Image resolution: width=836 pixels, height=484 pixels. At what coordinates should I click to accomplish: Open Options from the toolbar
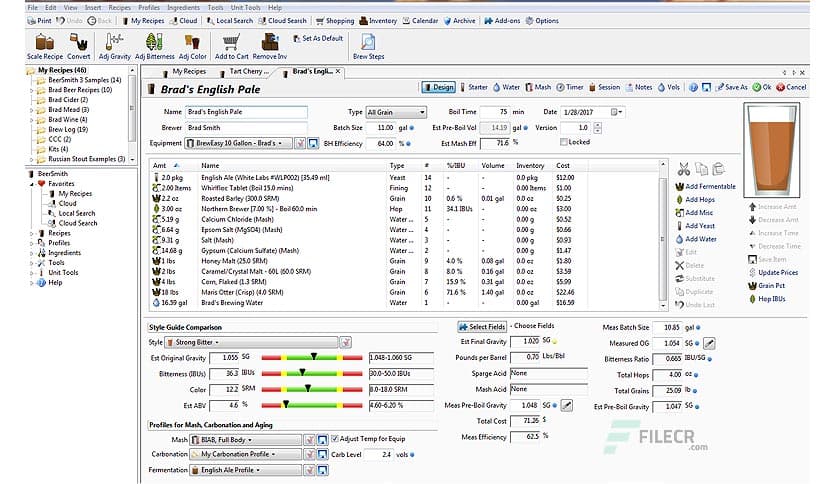pyautogui.click(x=542, y=21)
